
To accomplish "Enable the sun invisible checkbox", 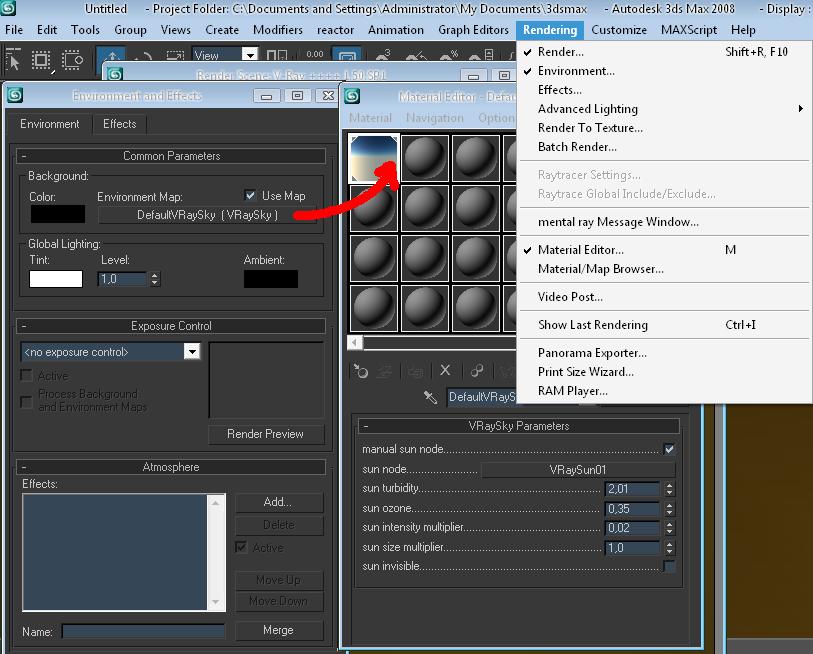I will (669, 566).
